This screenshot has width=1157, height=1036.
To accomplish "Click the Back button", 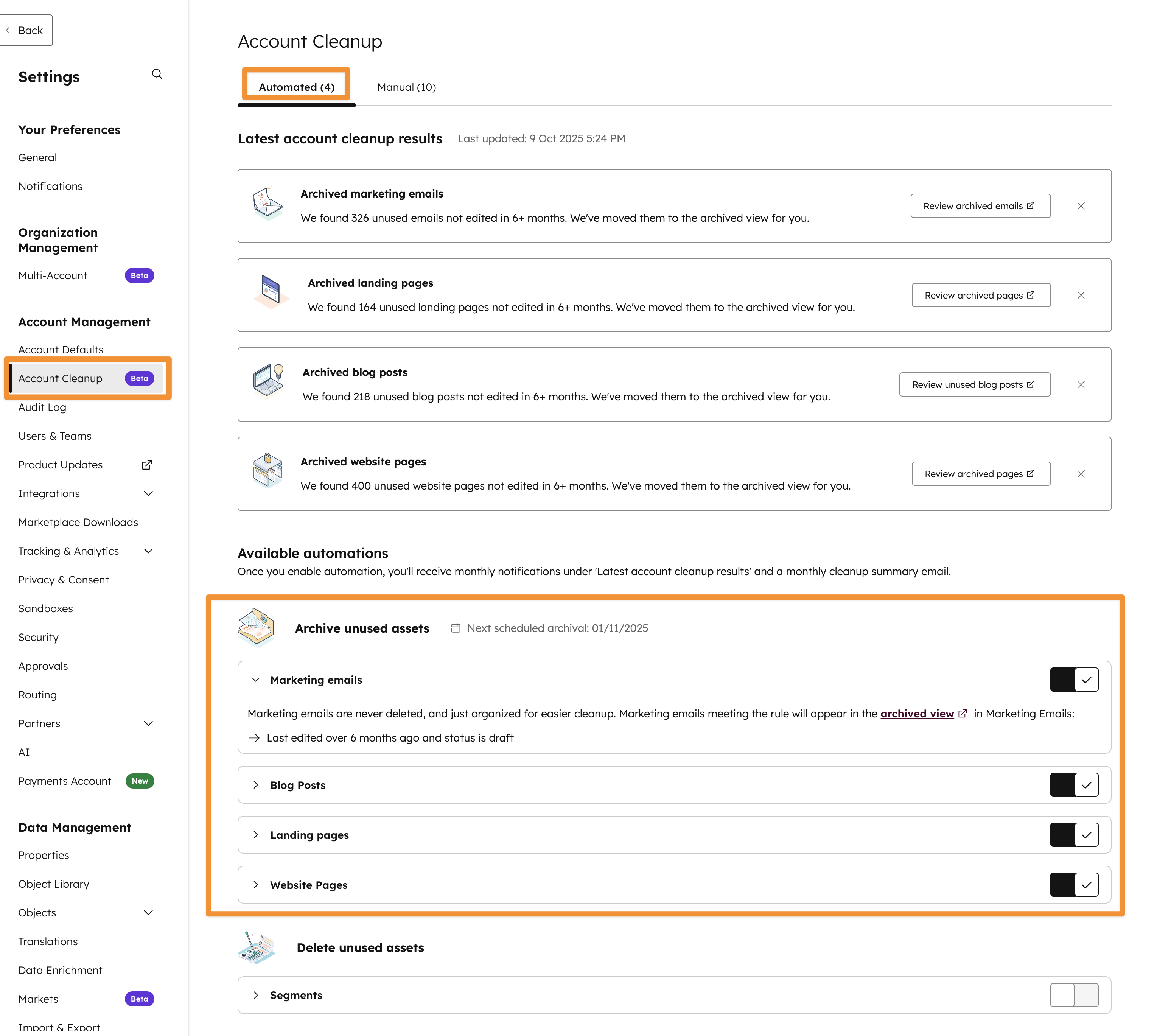I will pyautogui.click(x=26, y=31).
